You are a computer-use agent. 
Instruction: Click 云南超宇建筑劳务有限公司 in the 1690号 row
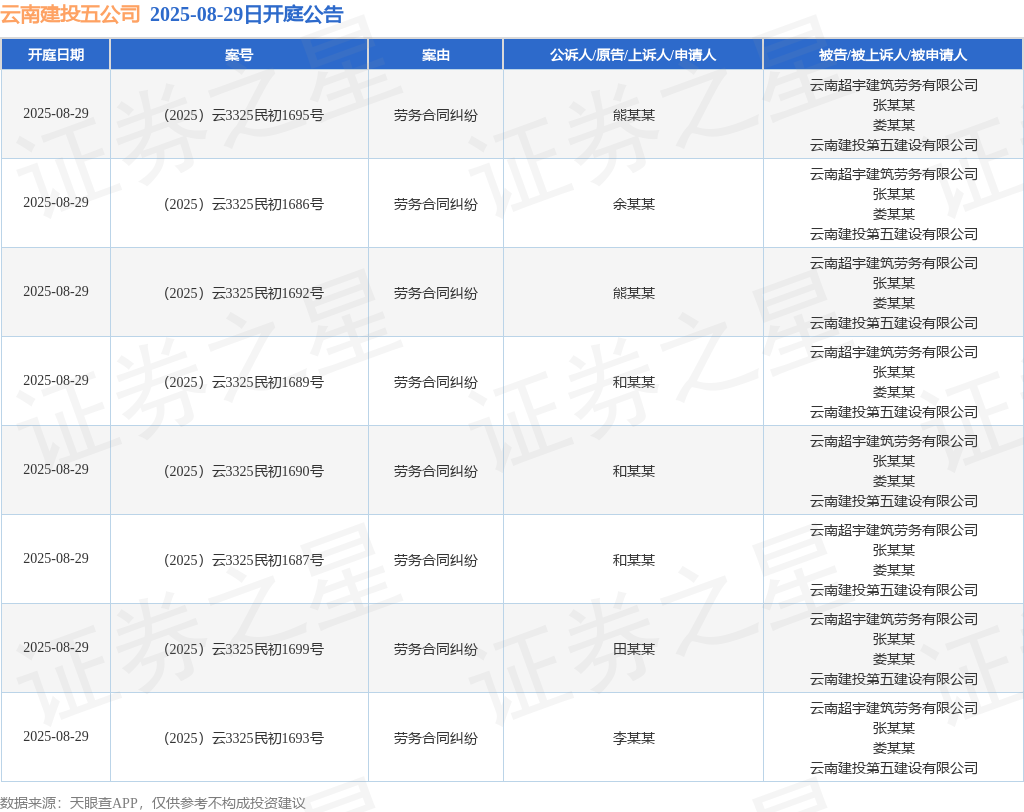(x=893, y=441)
